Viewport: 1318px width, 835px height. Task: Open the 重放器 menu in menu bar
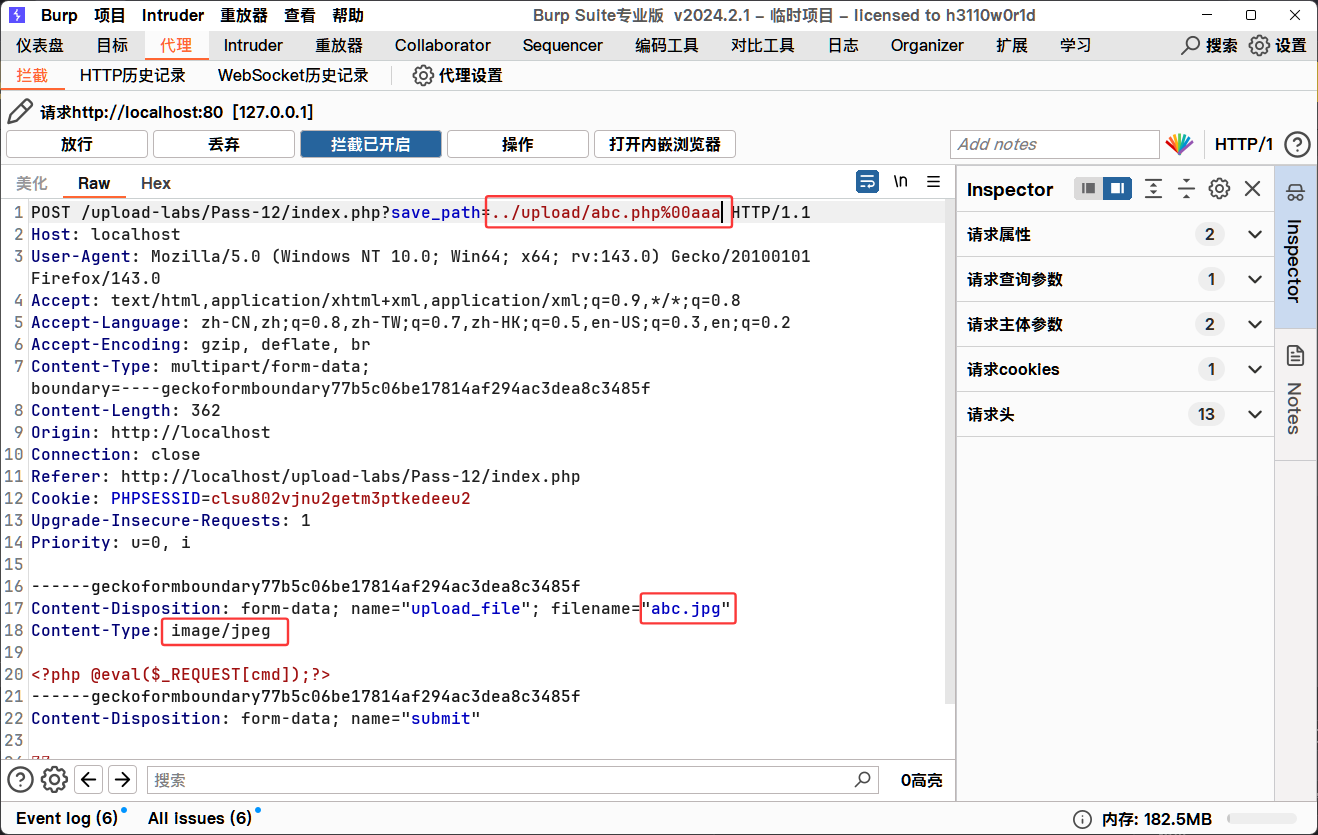(244, 15)
